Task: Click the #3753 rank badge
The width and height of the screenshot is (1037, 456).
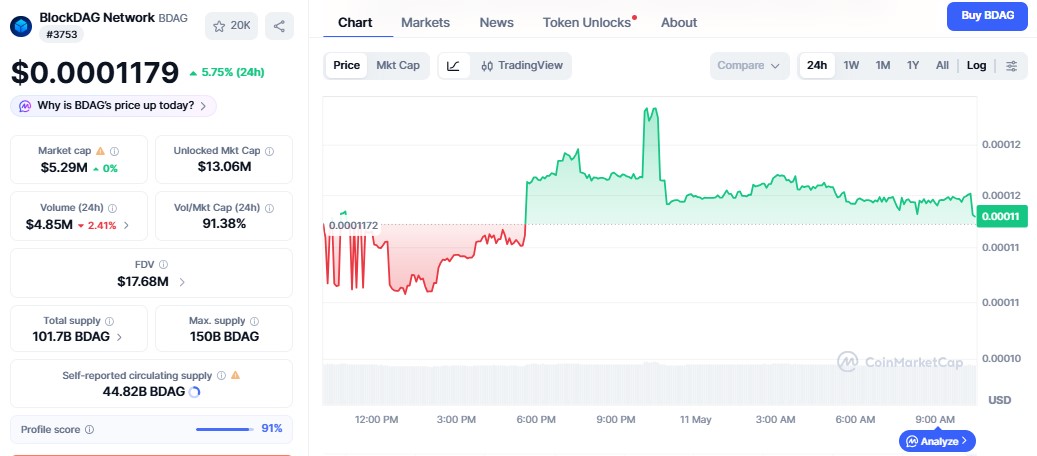Action: [x=61, y=34]
